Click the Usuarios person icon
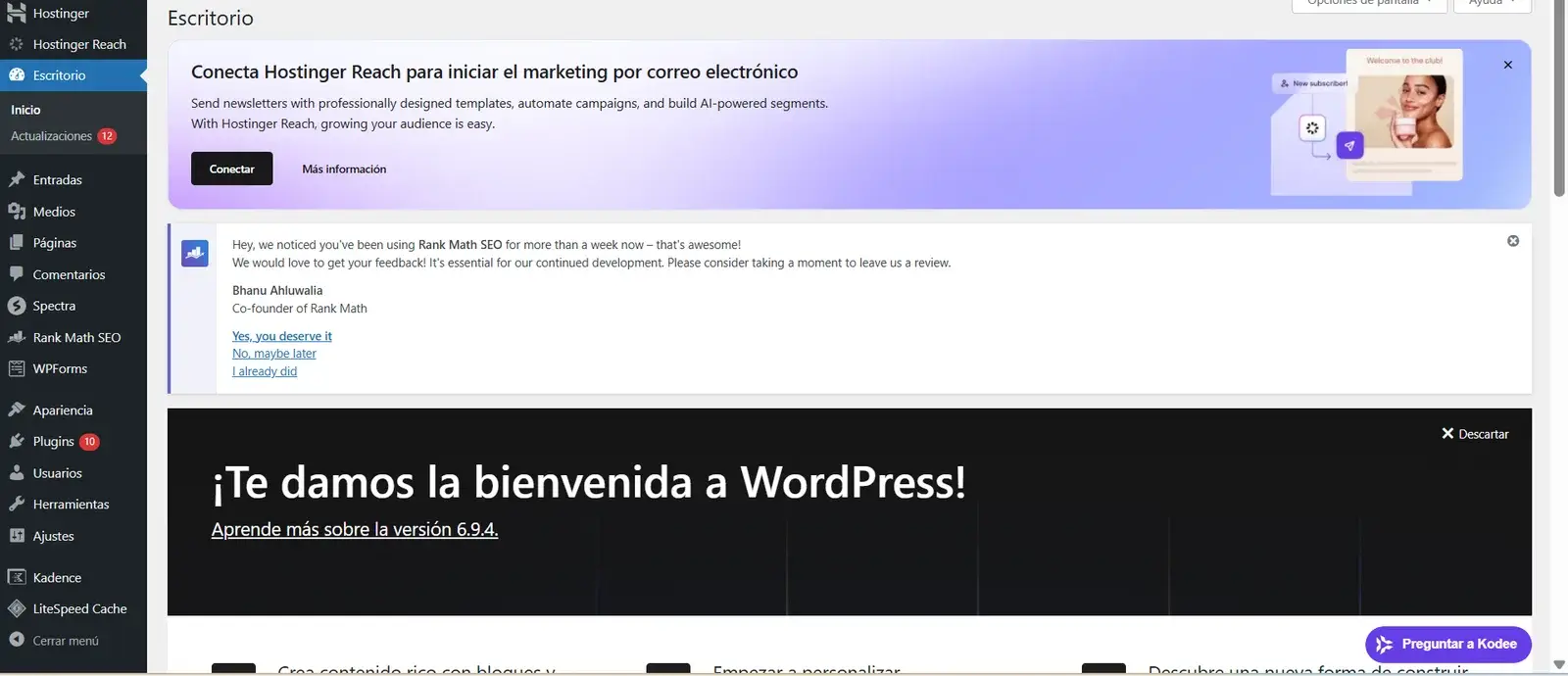The image size is (1568, 676). coord(16,472)
